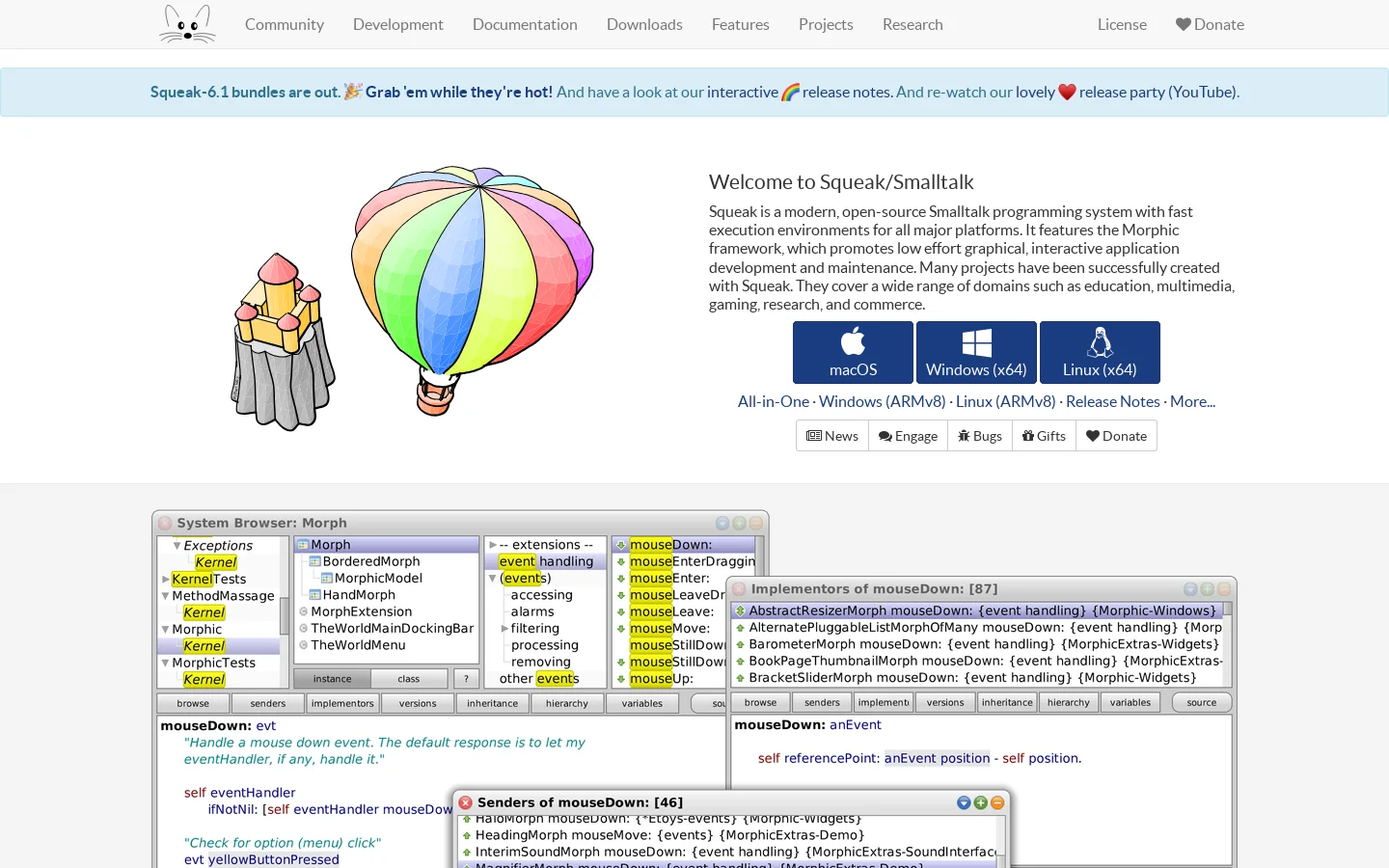This screenshot has height=868, width=1389.
Task: Click the orange collapse icon of Senders window
Action: (x=997, y=802)
